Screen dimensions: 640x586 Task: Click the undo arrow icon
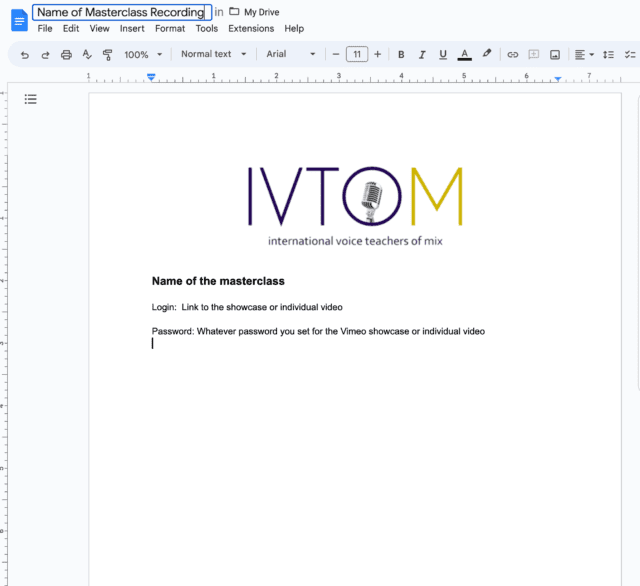coord(25,55)
